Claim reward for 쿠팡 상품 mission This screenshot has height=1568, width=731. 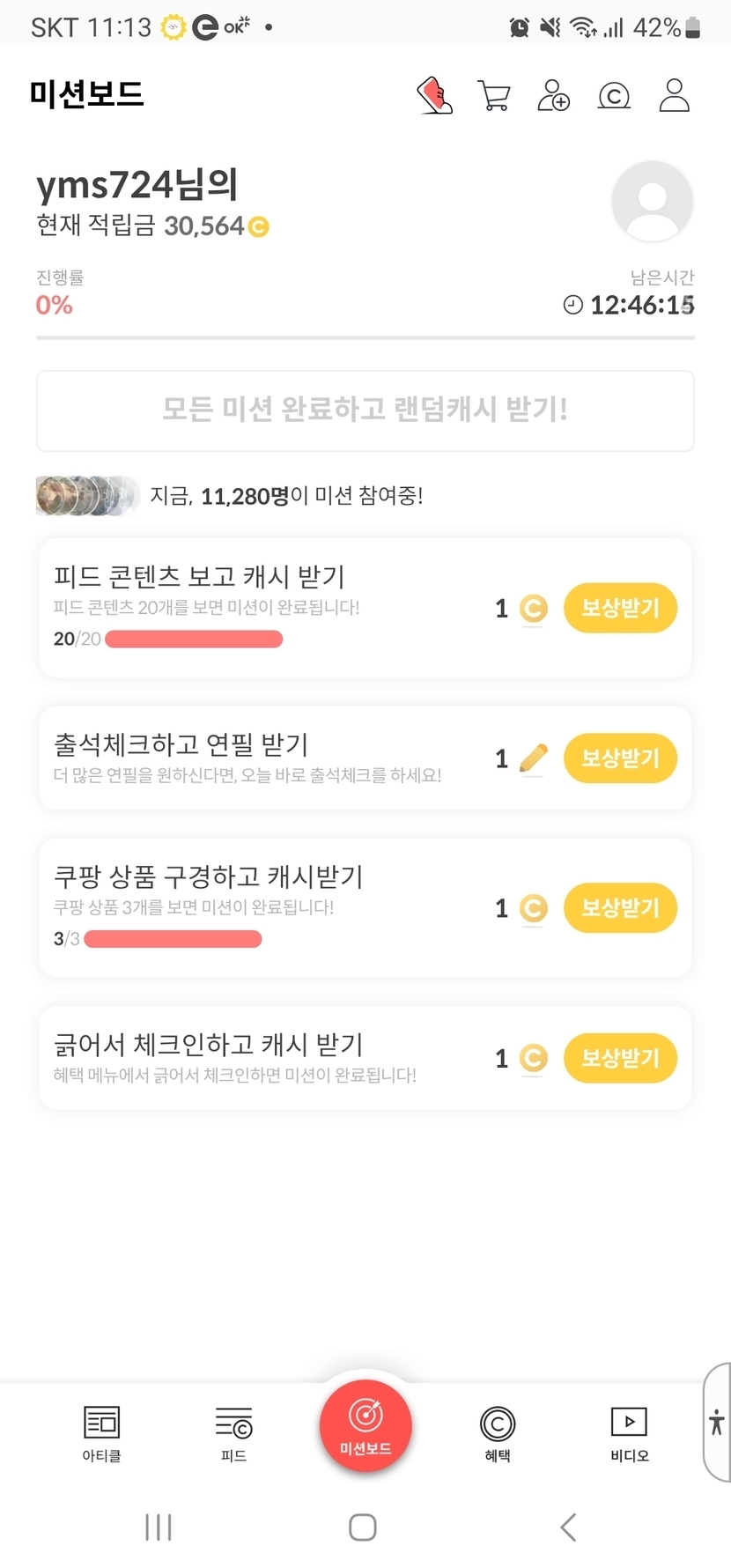(620, 907)
